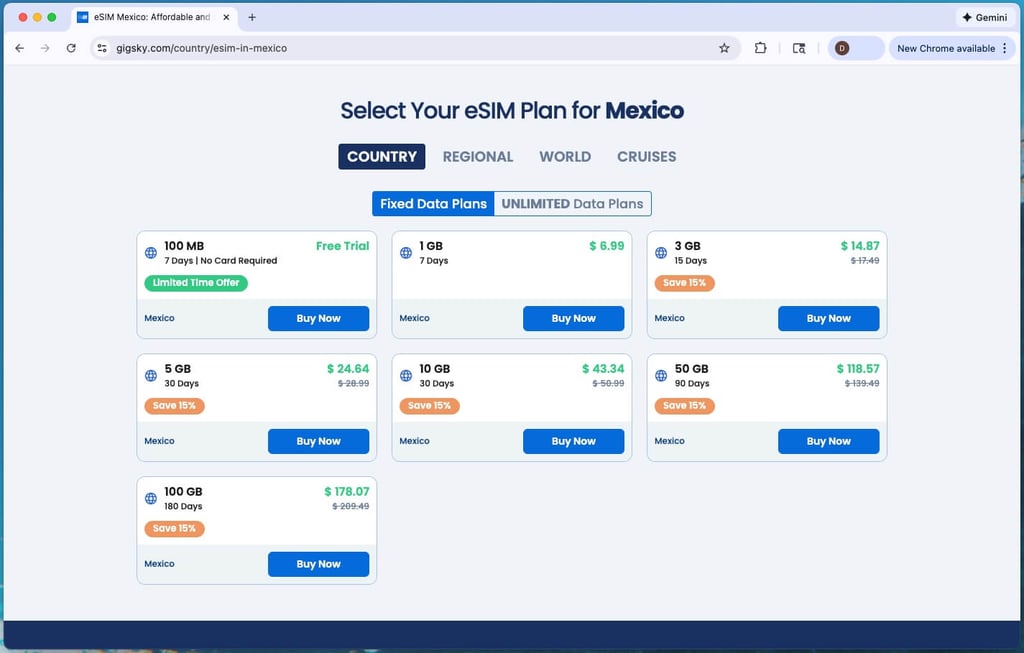Click the Gemini button
The width and height of the screenshot is (1024, 653).
click(985, 18)
